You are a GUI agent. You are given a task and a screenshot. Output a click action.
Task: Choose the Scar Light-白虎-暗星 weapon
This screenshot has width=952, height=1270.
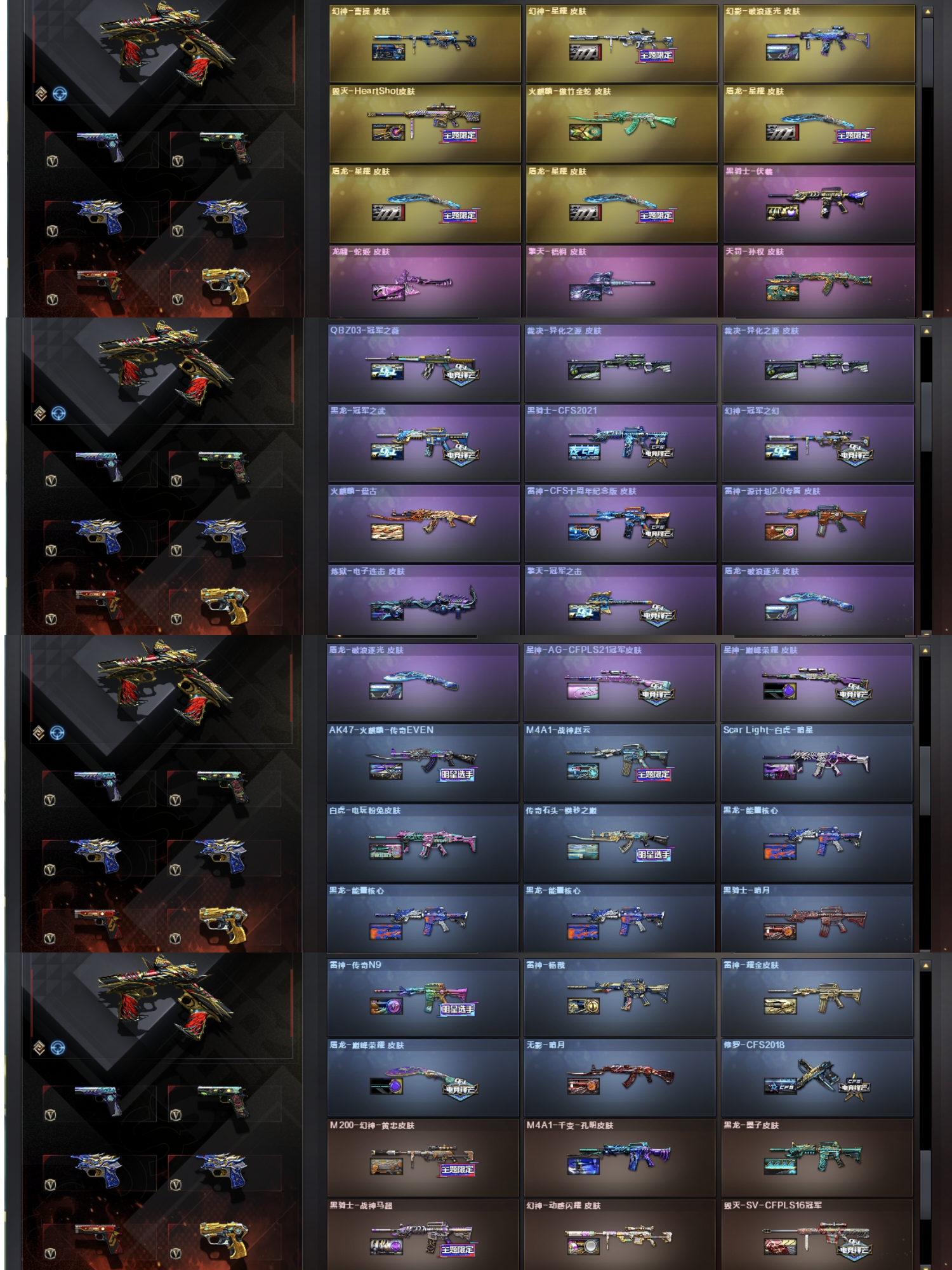817,763
